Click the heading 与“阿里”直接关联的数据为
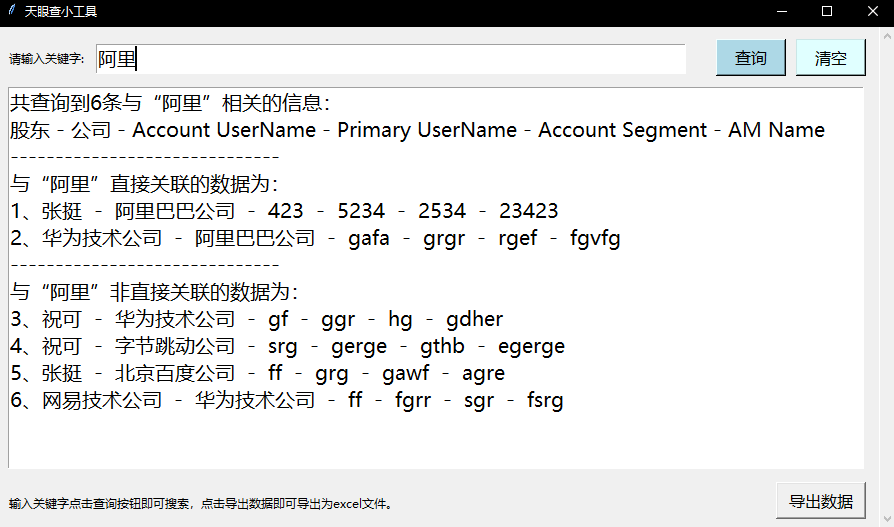894x527 pixels. point(144,184)
